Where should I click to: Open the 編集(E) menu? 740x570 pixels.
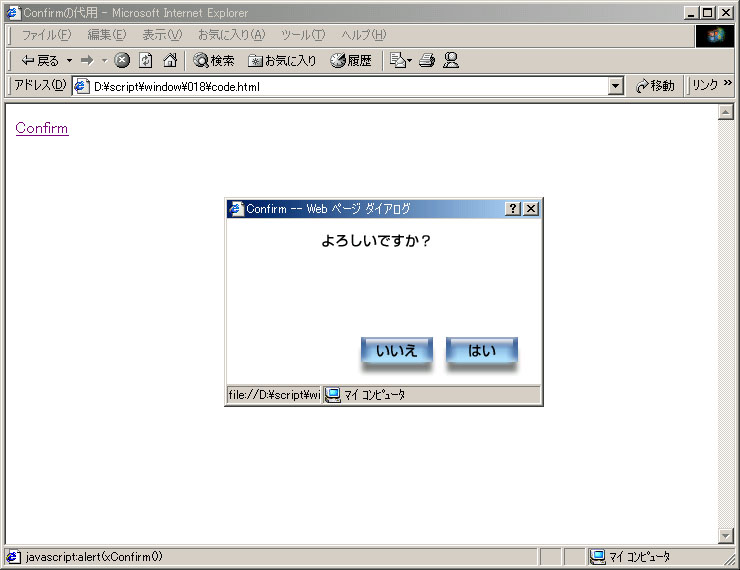pos(107,35)
